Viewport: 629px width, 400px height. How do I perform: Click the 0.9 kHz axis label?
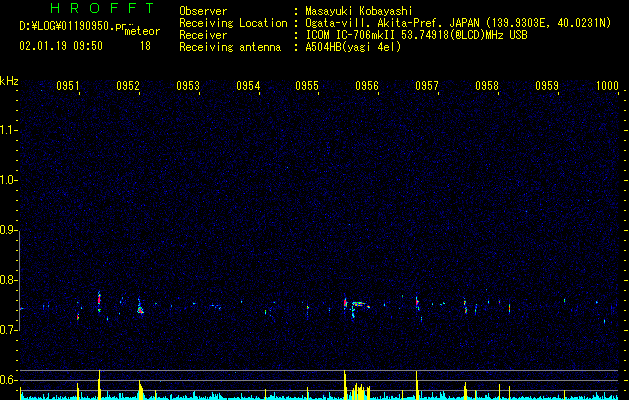pyautogui.click(x=8, y=230)
